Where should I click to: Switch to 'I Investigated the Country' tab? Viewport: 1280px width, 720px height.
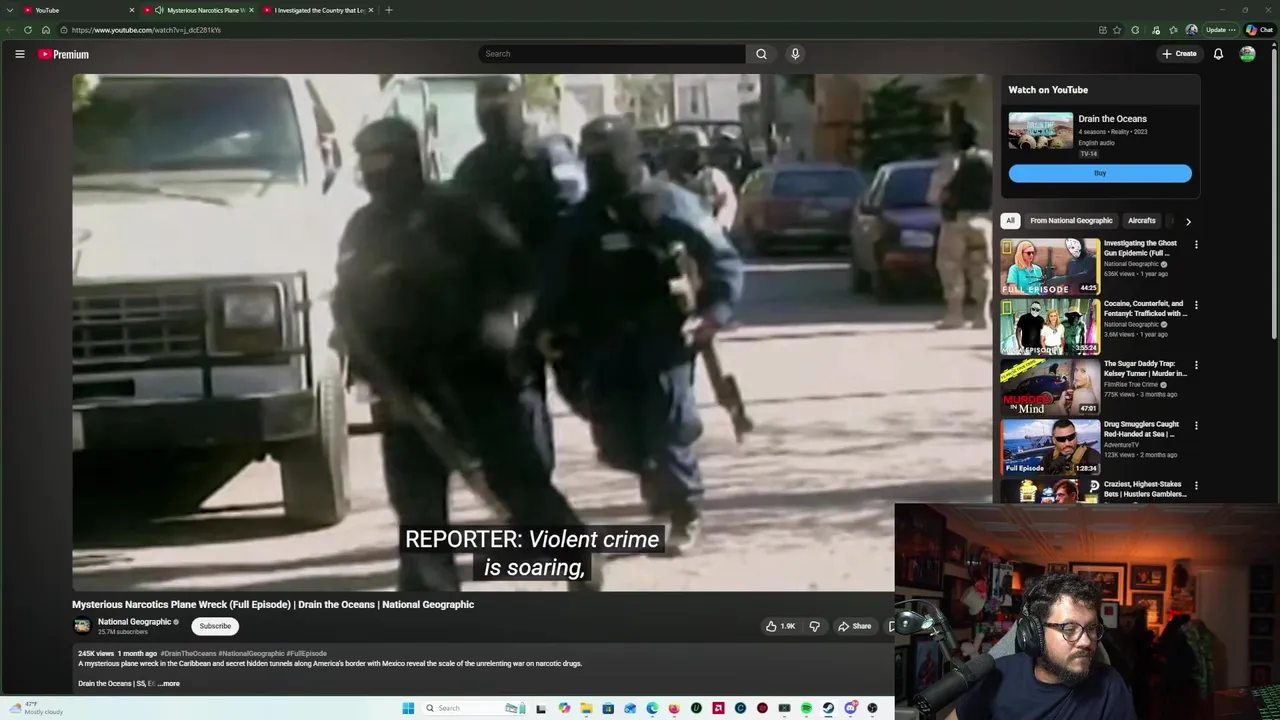[318, 10]
